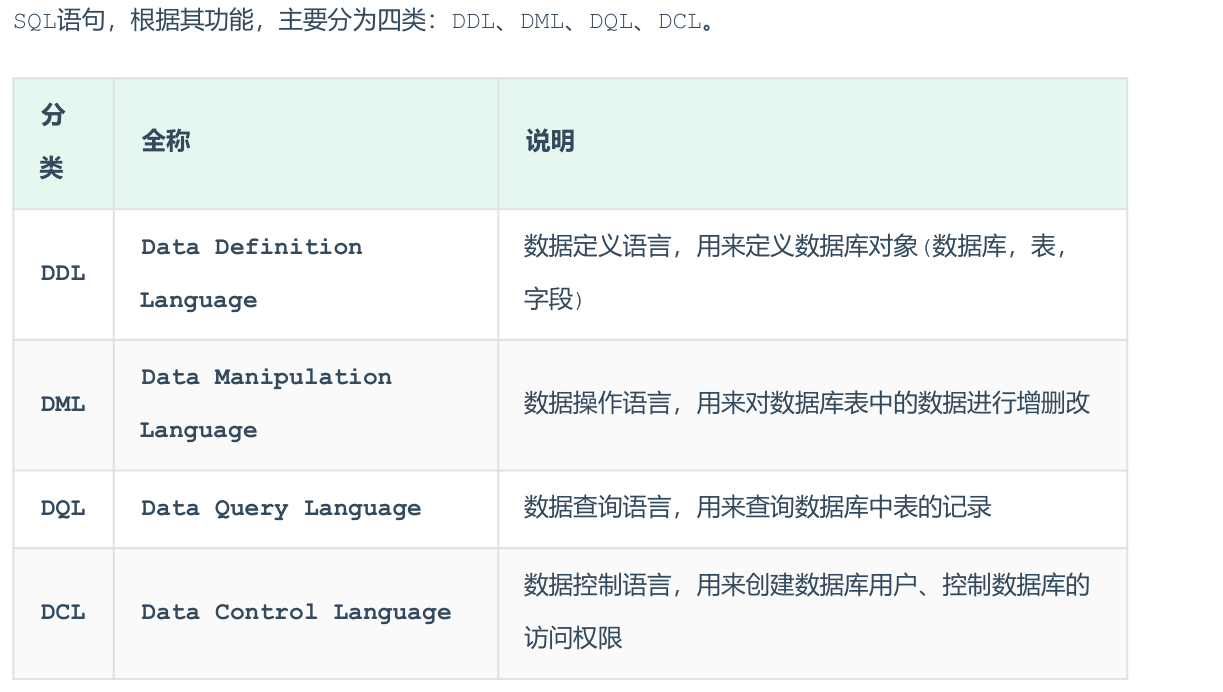Click DCL in the sentence above the table
The height and width of the screenshot is (692, 1223).
click(680, 22)
